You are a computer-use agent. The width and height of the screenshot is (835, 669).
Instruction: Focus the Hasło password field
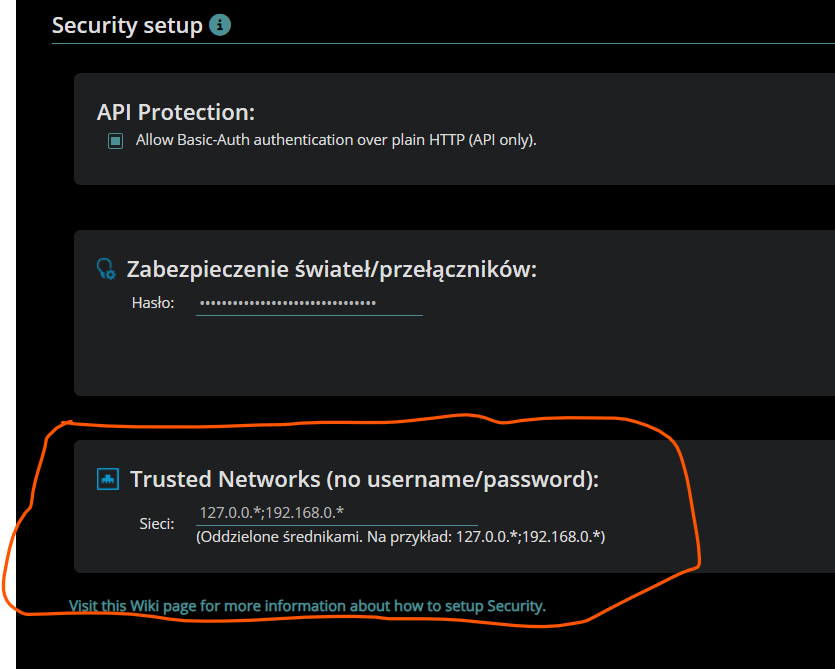[x=309, y=304]
